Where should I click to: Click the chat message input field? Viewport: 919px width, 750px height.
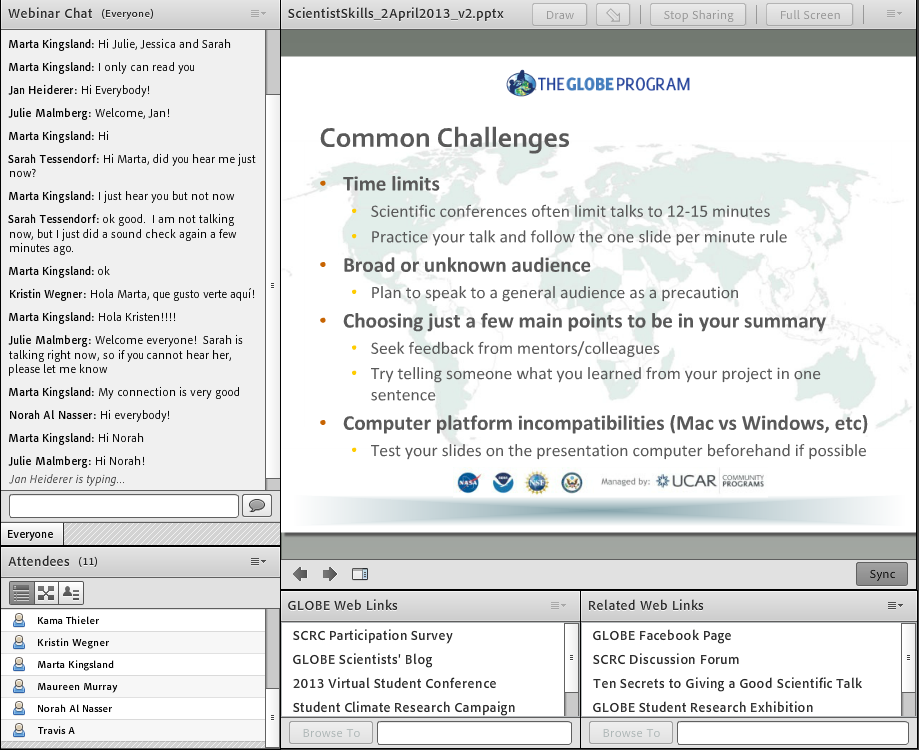coord(124,506)
